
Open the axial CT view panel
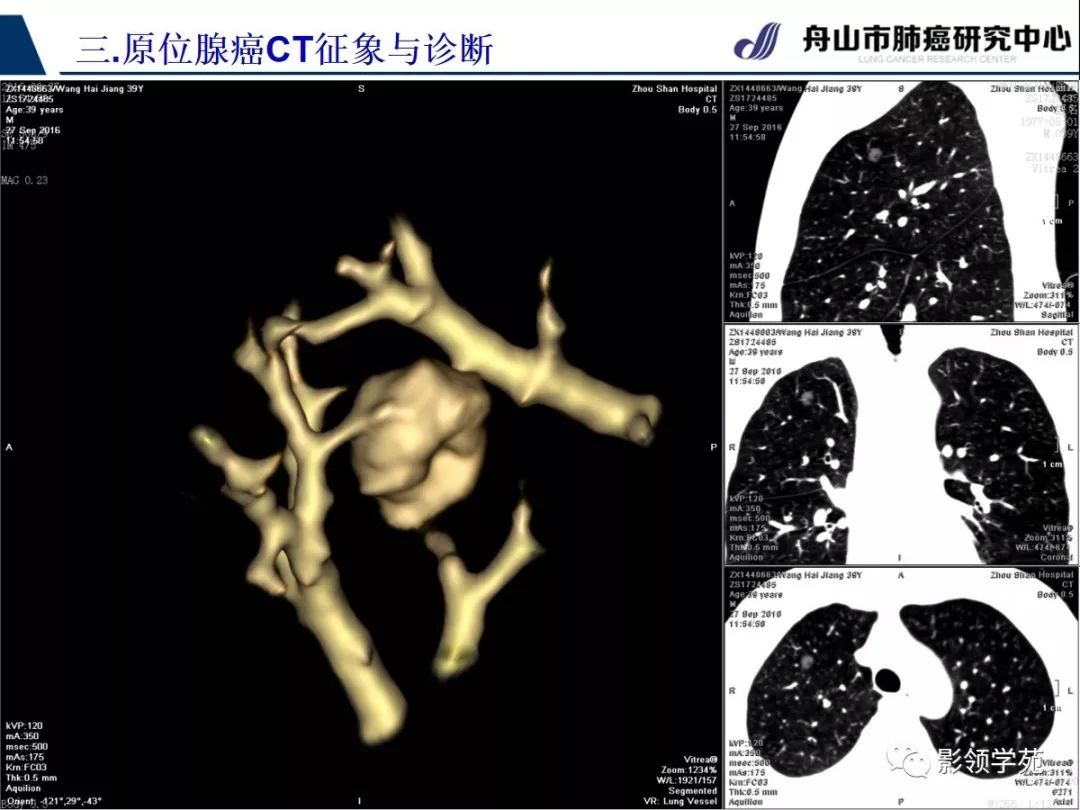(x=900, y=688)
